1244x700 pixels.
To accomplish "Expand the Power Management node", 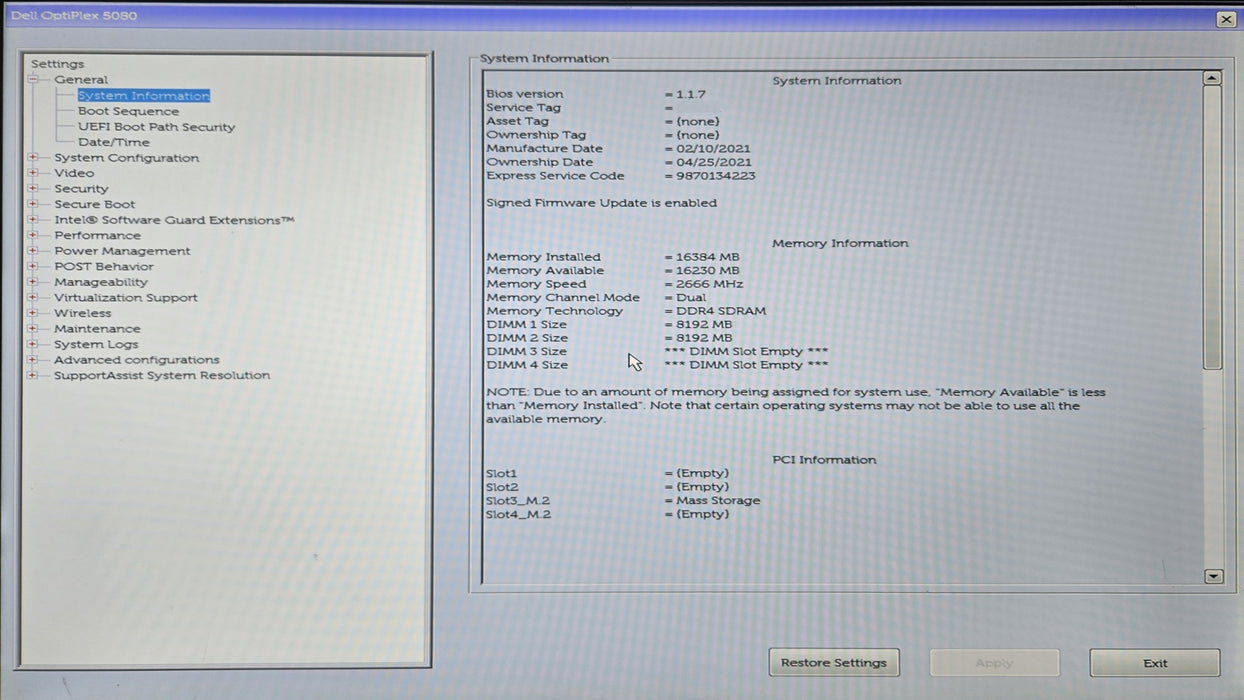I will click(x=33, y=251).
